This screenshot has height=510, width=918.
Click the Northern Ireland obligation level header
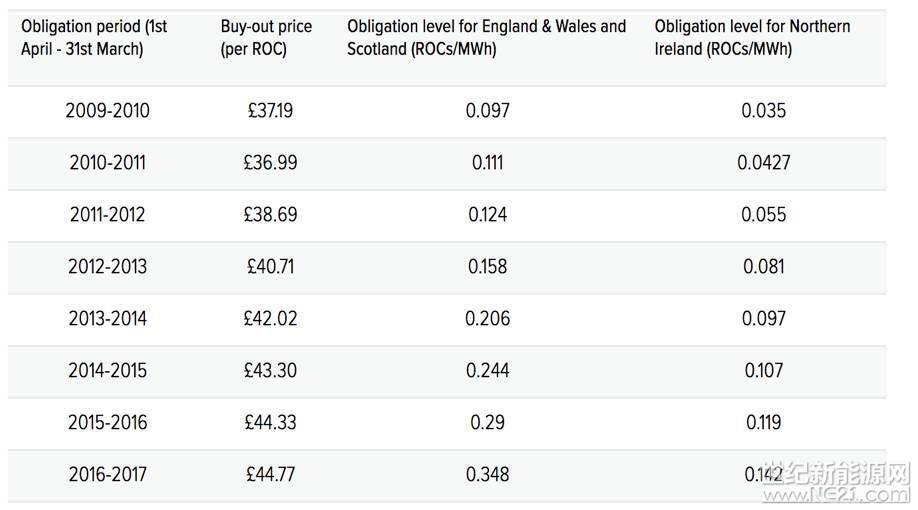coord(752,37)
